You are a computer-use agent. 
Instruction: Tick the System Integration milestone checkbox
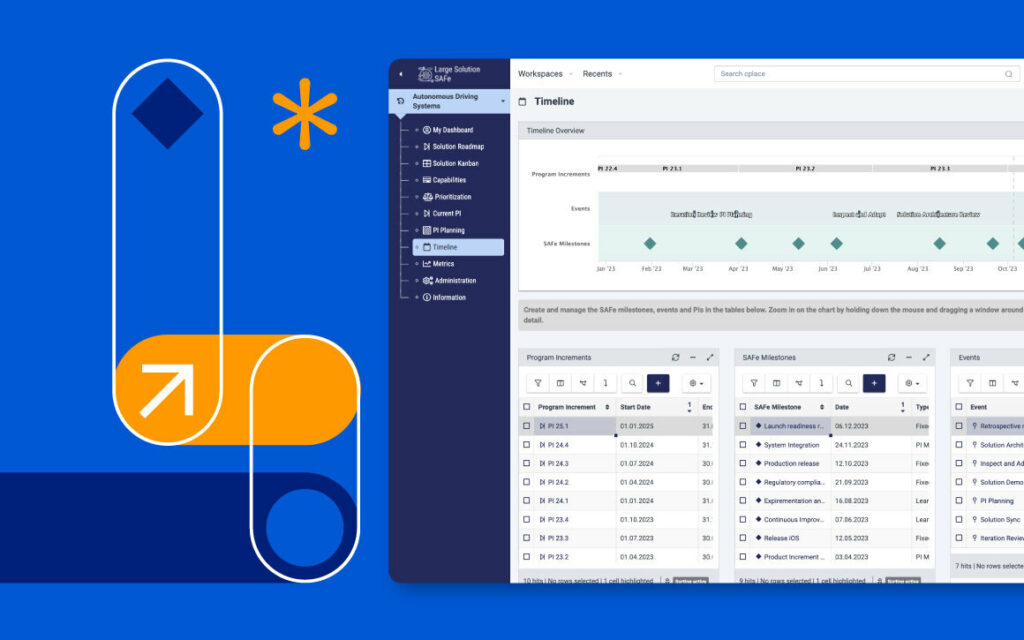[743, 445]
